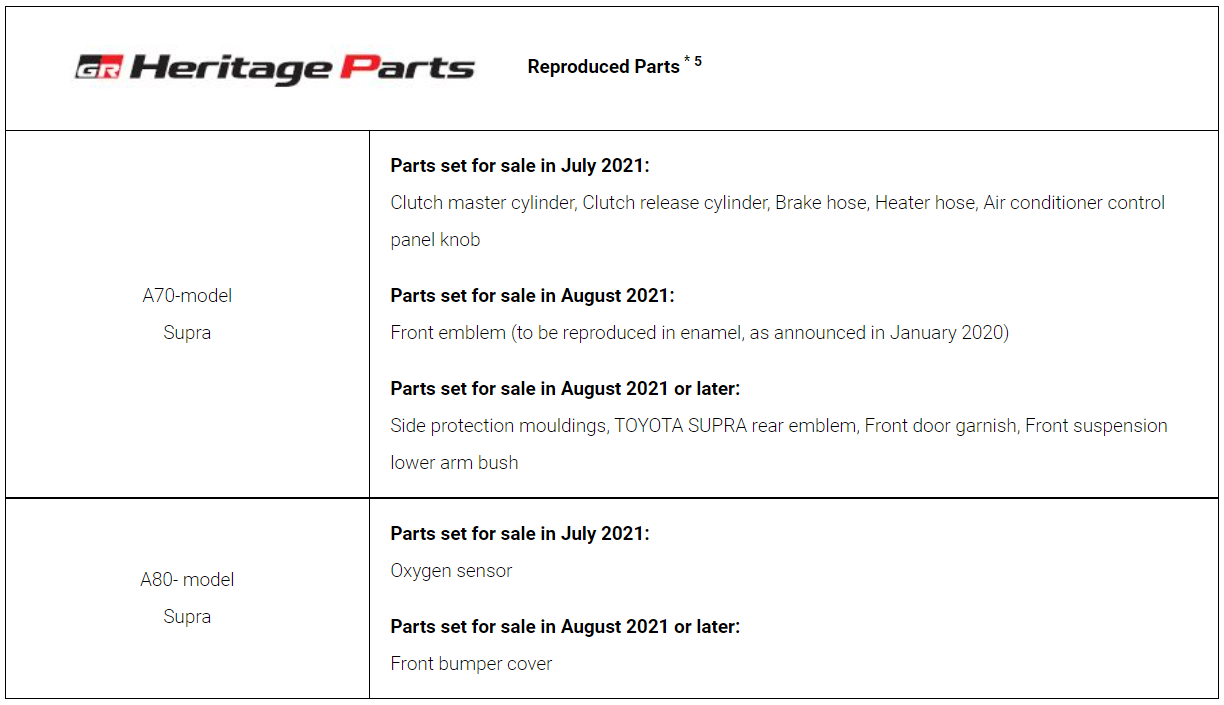
Task: Click the TOYOTA SUPRA rear emblem text
Action: coord(735,426)
